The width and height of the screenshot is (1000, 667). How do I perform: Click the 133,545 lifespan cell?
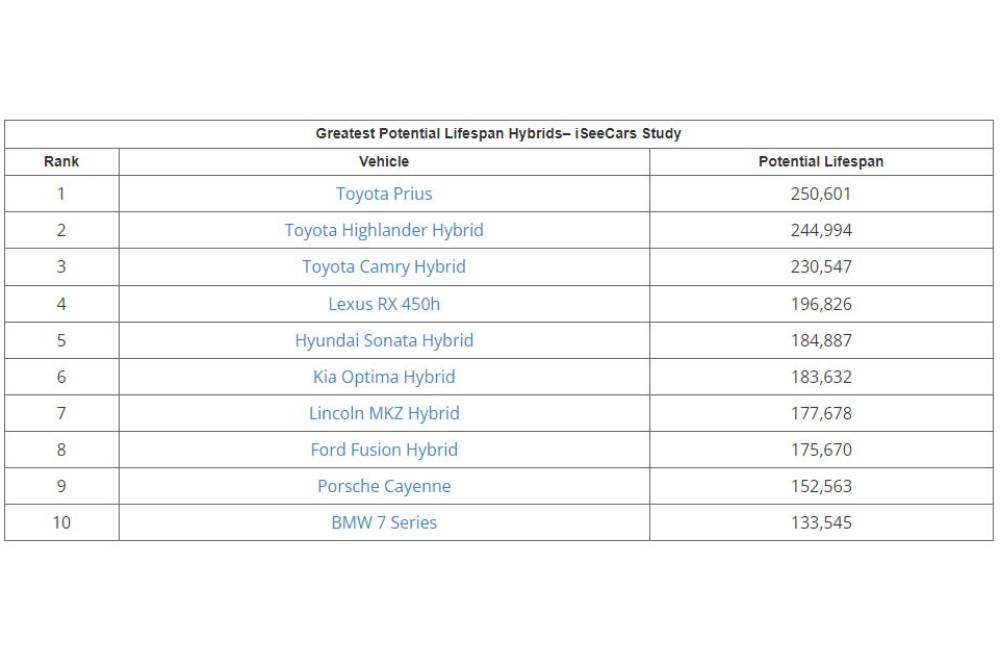point(821,522)
